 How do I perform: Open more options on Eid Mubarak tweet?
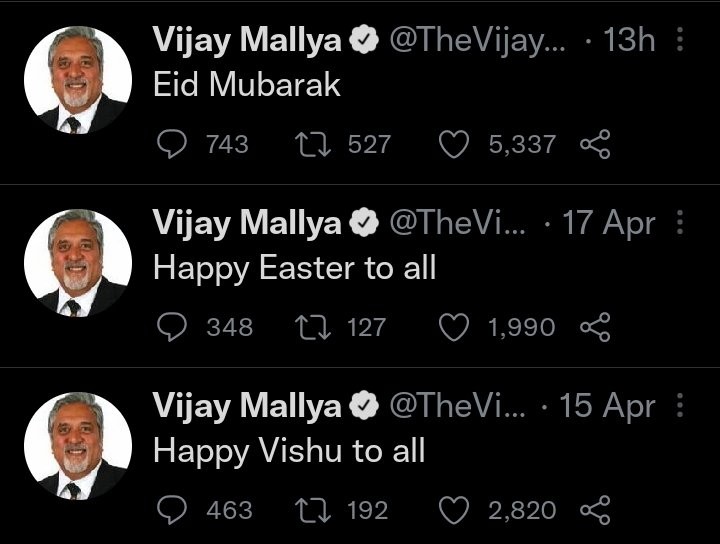click(681, 41)
